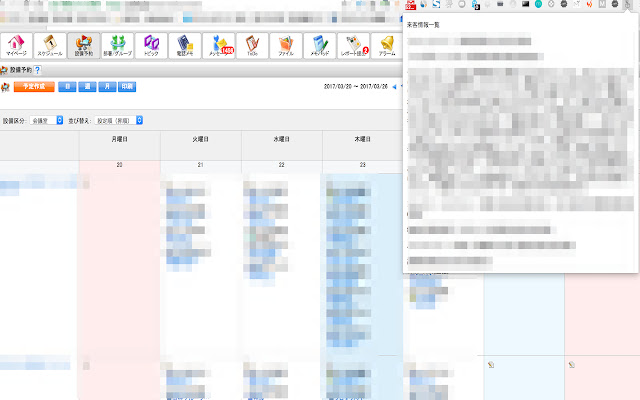
Task: Click the 水曜日 column header
Action: tap(281, 139)
